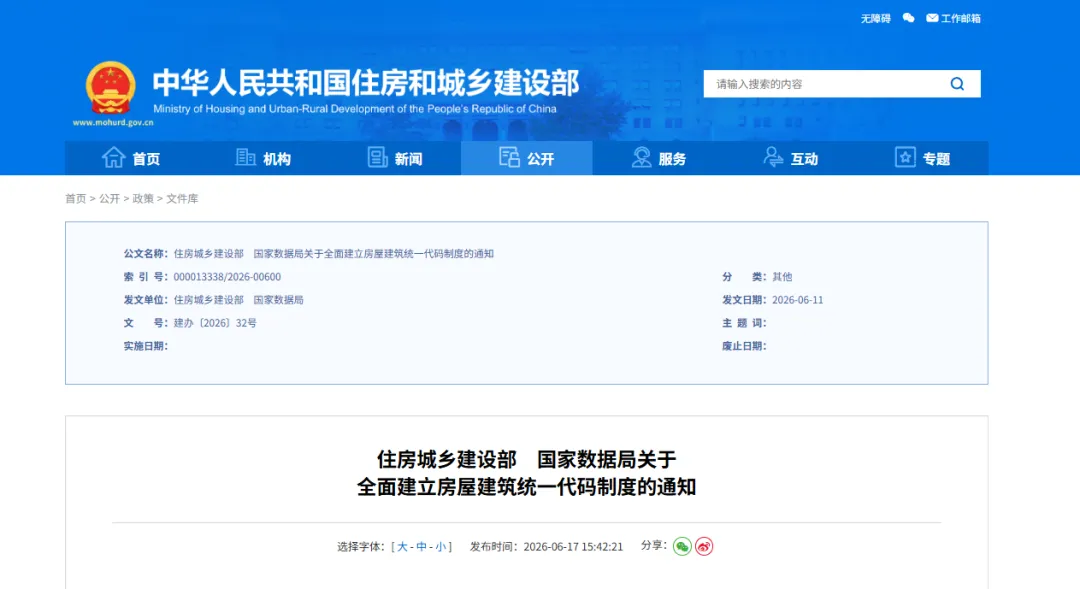Click the article heading 全面建立房屋建筑统一代码制度的通知
The image size is (1080, 589).
[x=526, y=487]
